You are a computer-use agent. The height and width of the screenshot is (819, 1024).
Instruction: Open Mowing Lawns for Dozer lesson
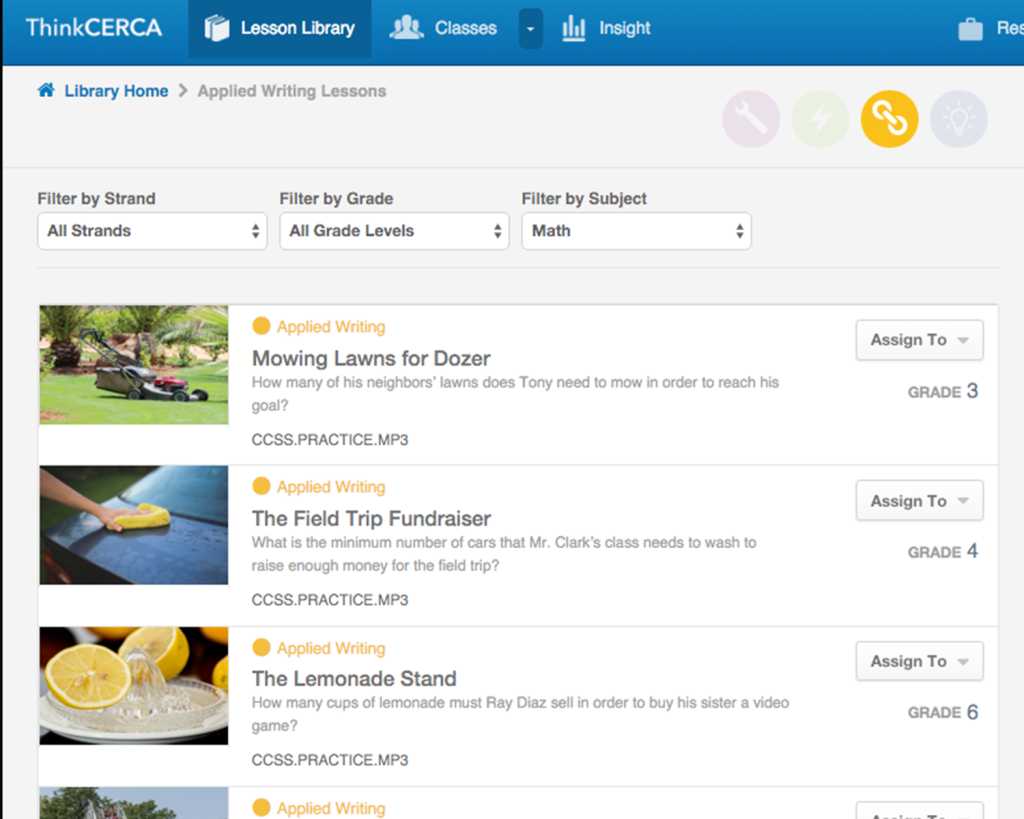(371, 359)
